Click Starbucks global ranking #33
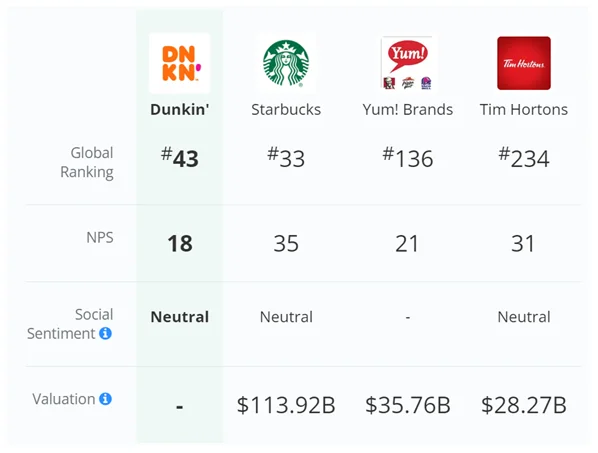598x453 pixels. point(286,157)
